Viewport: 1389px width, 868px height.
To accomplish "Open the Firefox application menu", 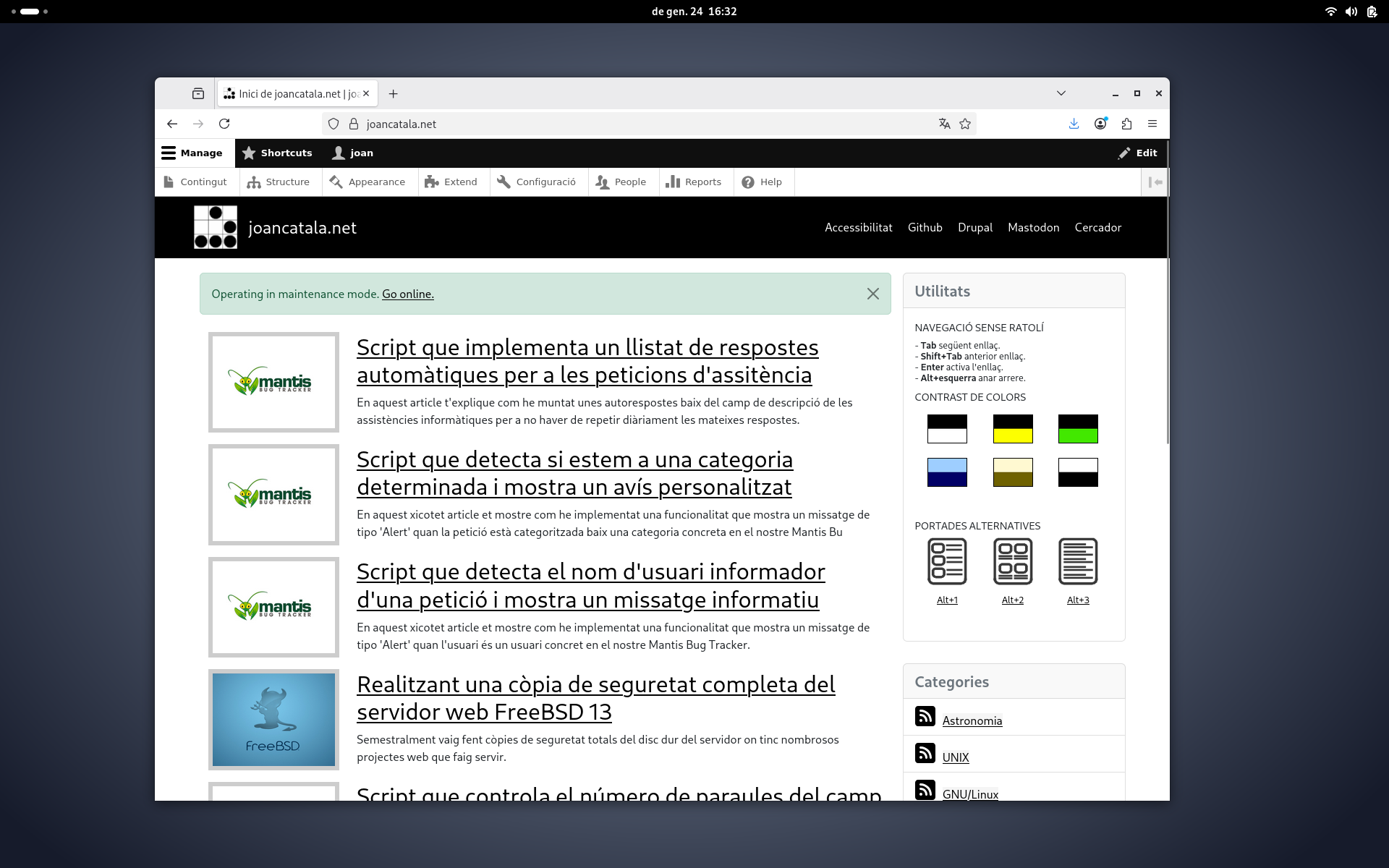I will [1153, 124].
